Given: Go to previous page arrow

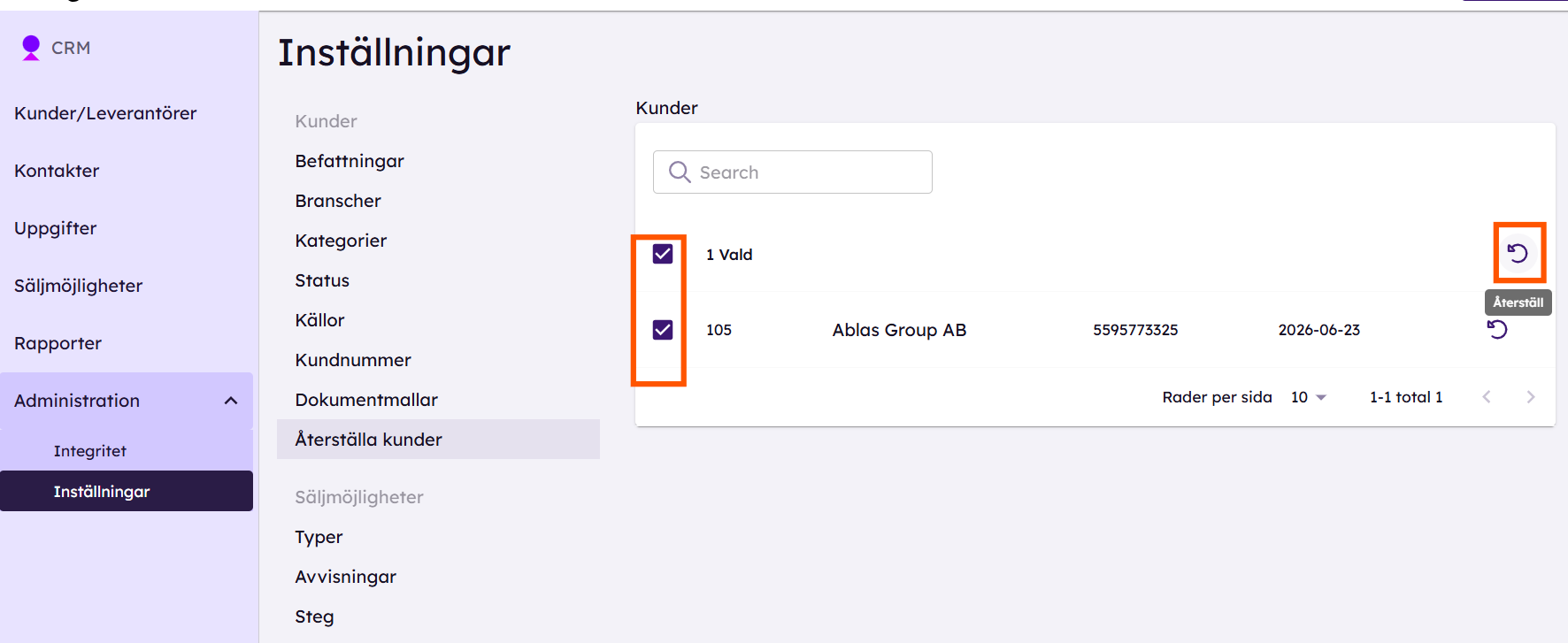Looking at the screenshot, I should (1487, 397).
